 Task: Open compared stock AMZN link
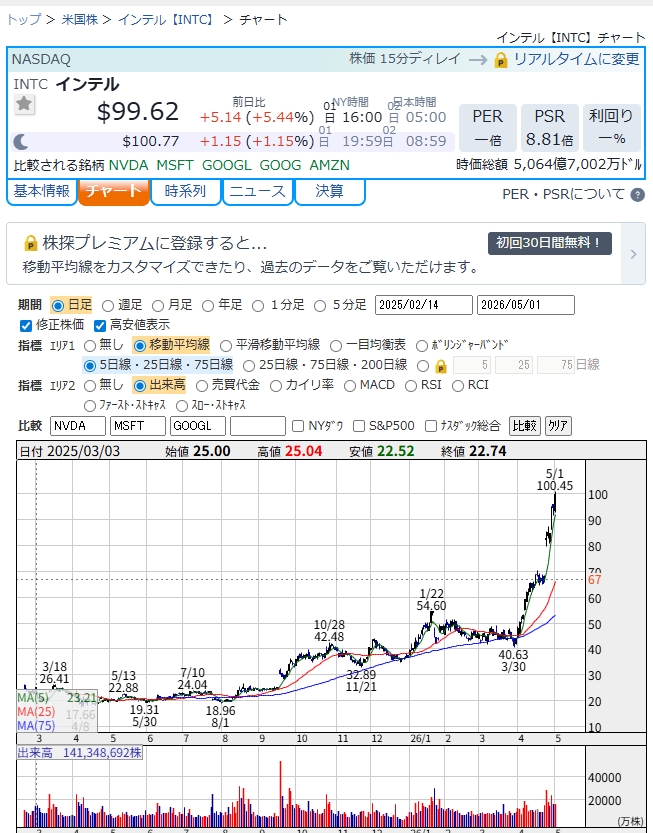click(329, 165)
